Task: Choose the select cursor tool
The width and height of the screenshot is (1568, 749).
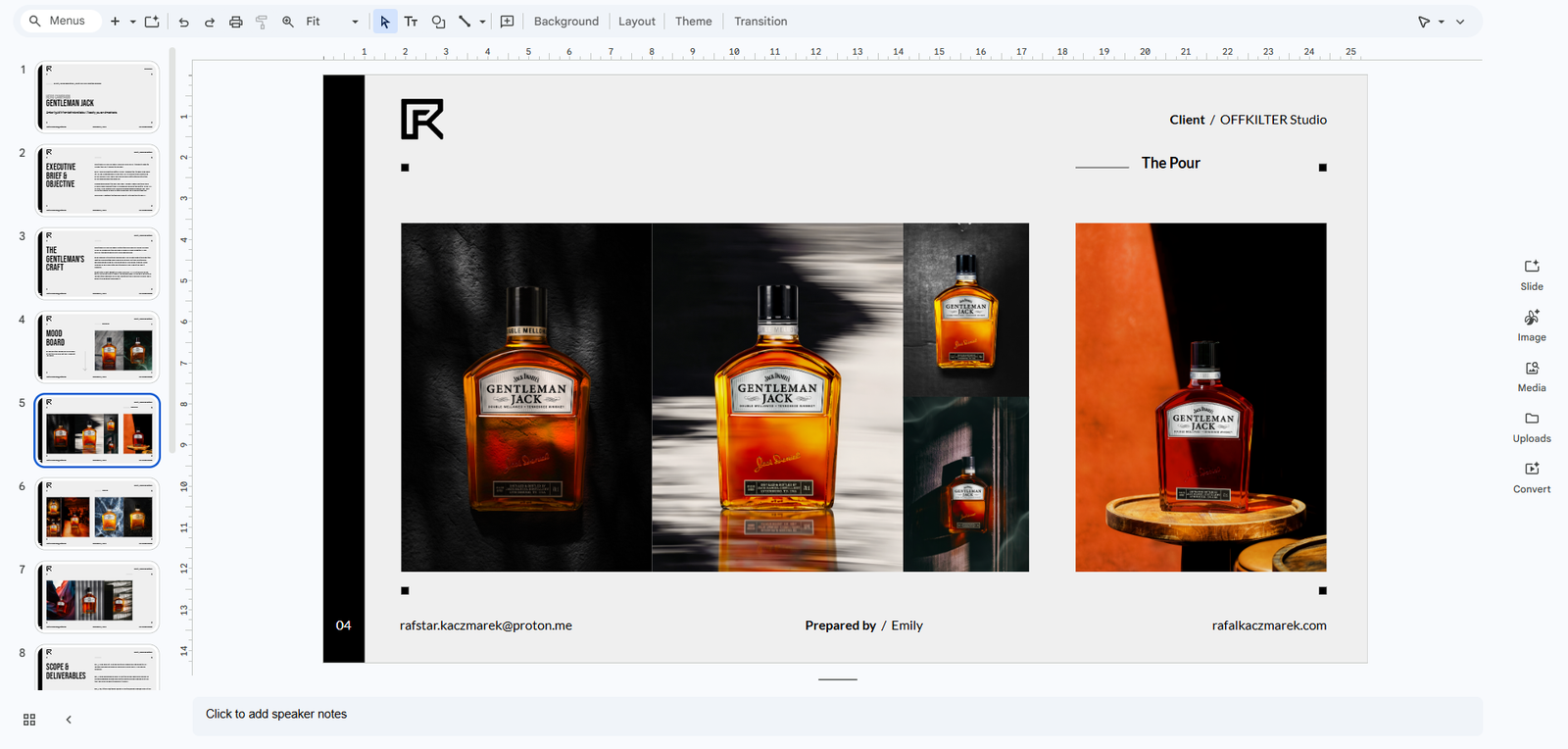Action: 385,22
